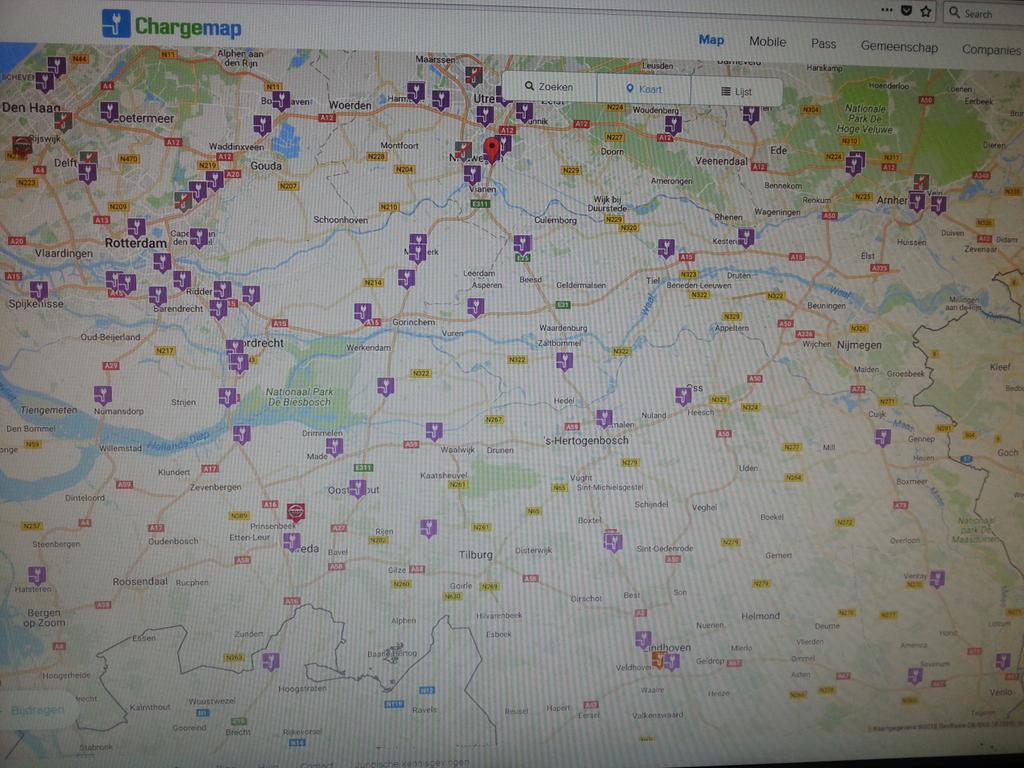Select charging station marker at Breda
This screenshot has width=1024, height=768.
point(291,541)
